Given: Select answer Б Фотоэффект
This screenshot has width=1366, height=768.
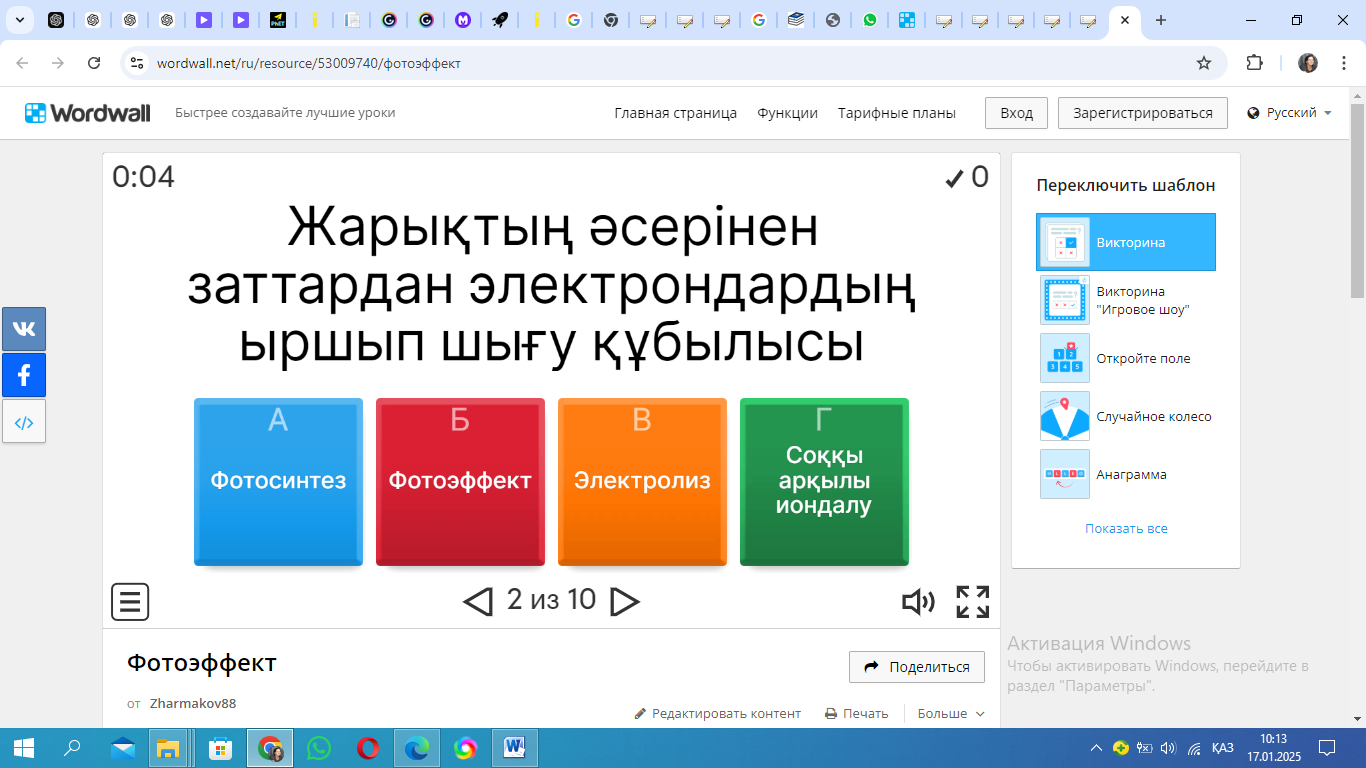Looking at the screenshot, I should pyautogui.click(x=460, y=481).
